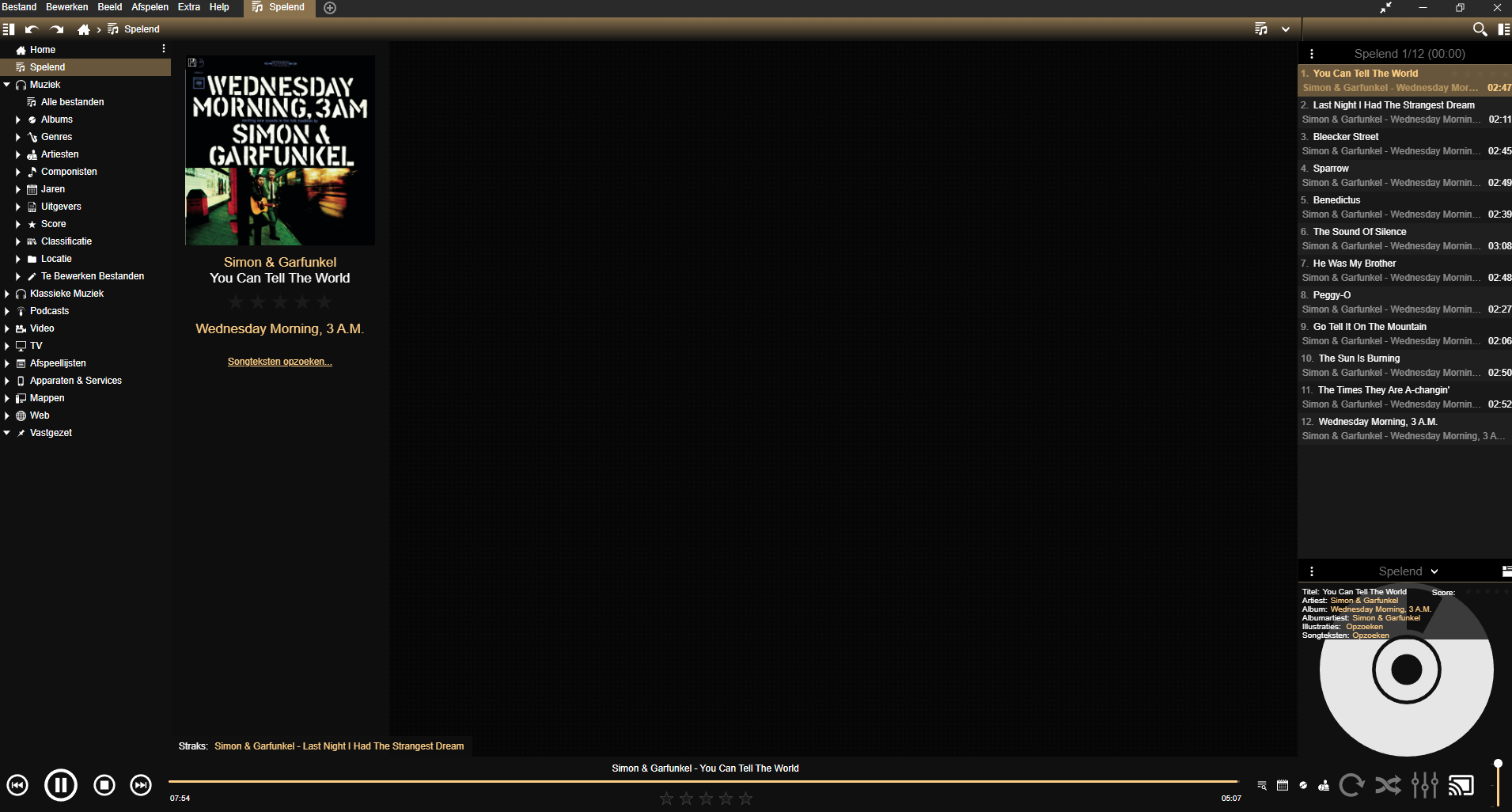Go forward with the redo arrow
1512x812 pixels.
pyautogui.click(x=57, y=29)
